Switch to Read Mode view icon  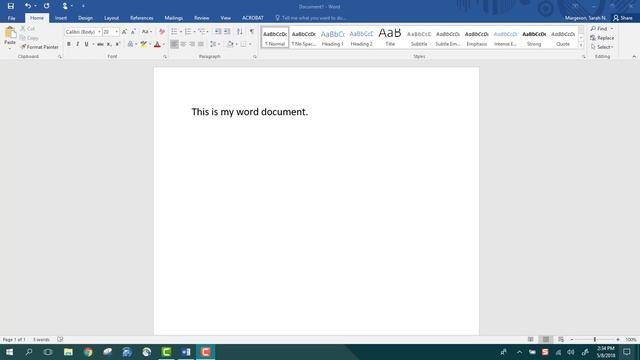click(531, 340)
